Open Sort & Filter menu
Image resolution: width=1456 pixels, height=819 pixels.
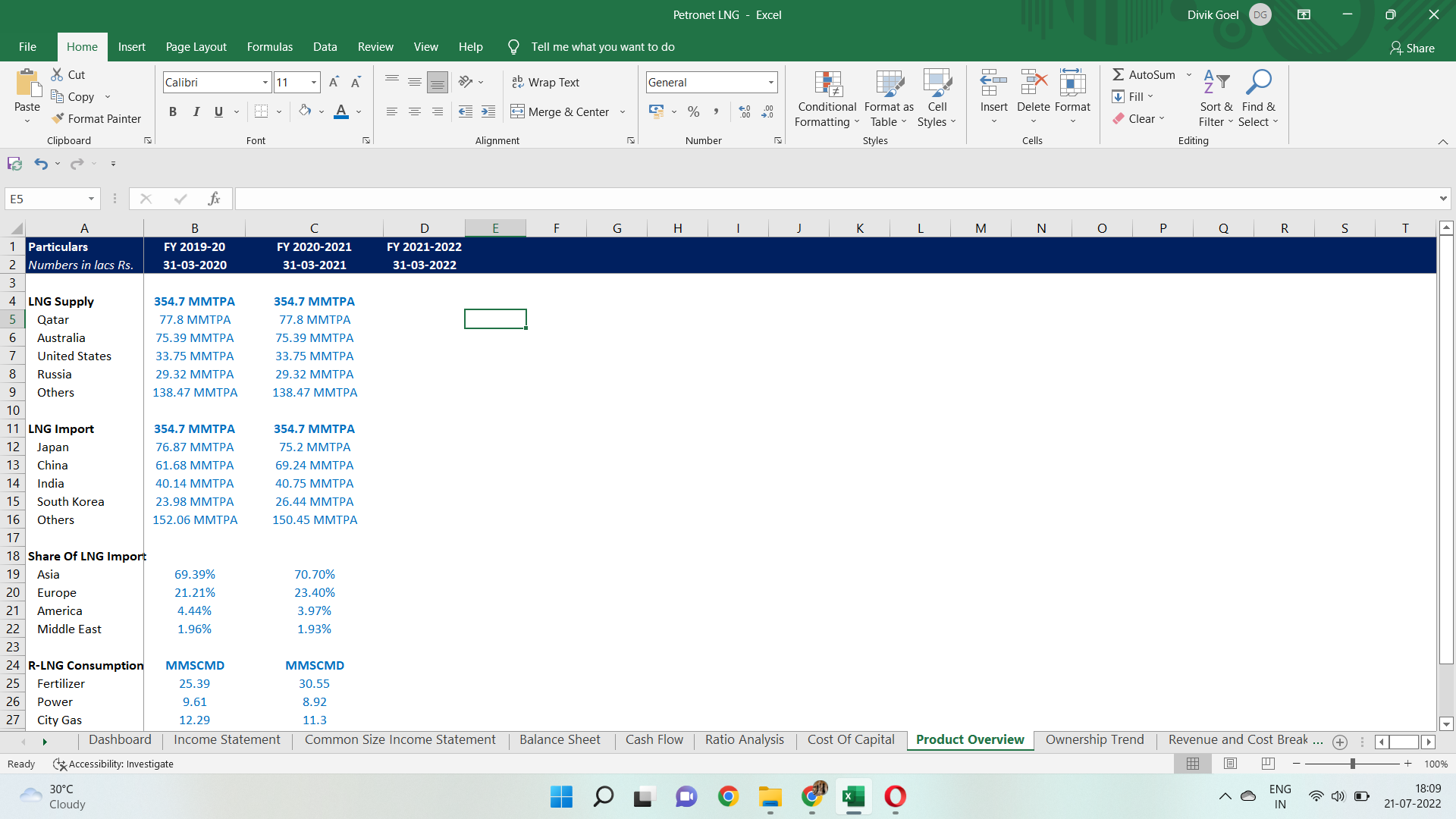point(1216,99)
